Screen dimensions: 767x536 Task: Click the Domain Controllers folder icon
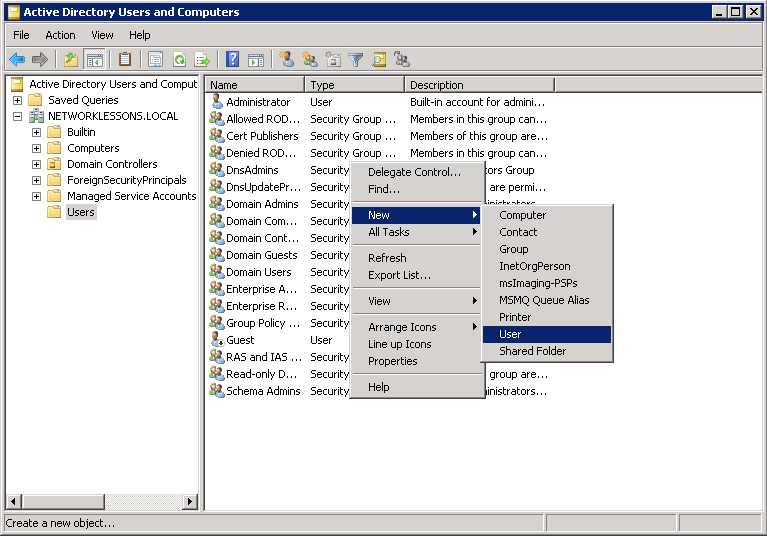click(x=54, y=164)
